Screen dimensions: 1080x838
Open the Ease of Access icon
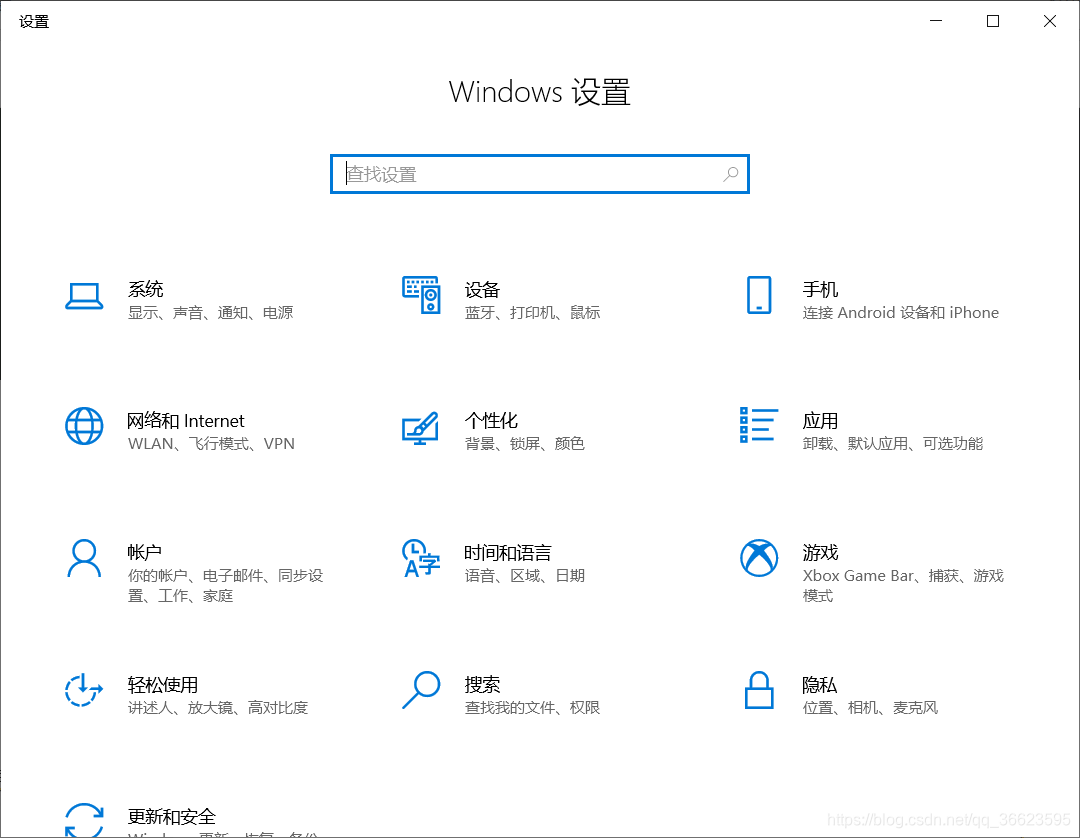pos(84,689)
